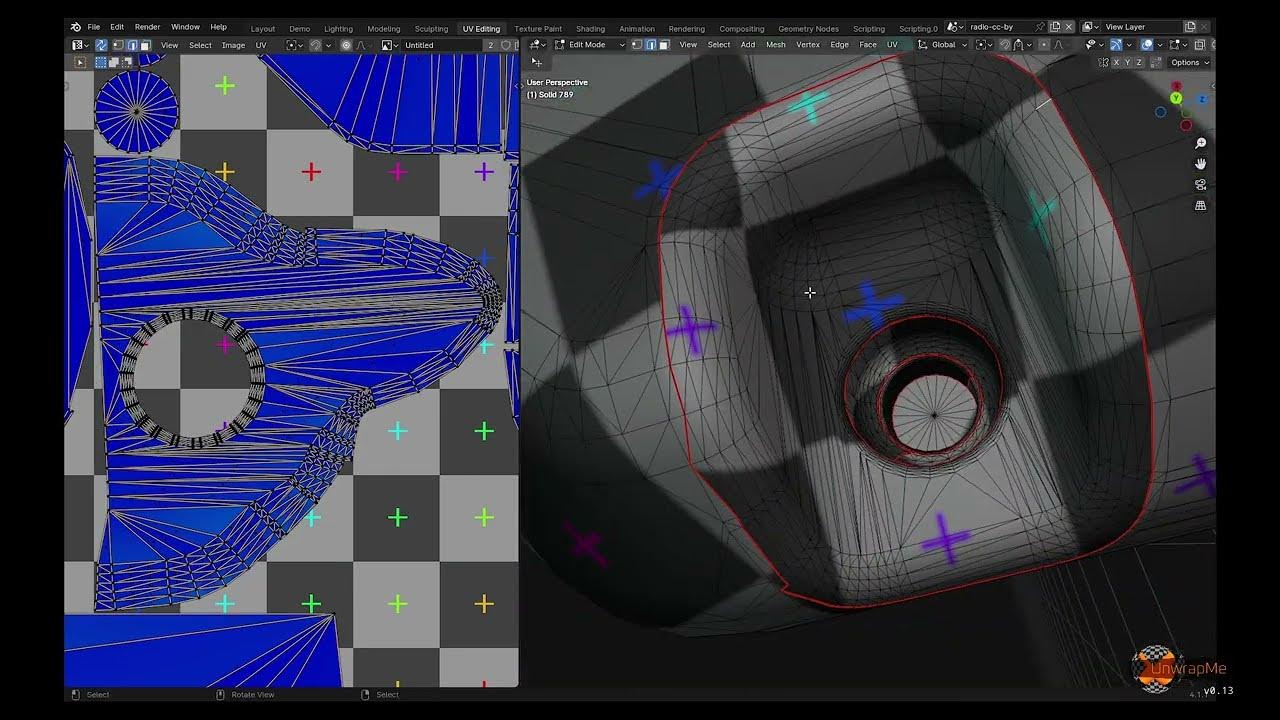Select the box select tool in the UV editor
The height and width of the screenshot is (720, 1280).
(101, 62)
